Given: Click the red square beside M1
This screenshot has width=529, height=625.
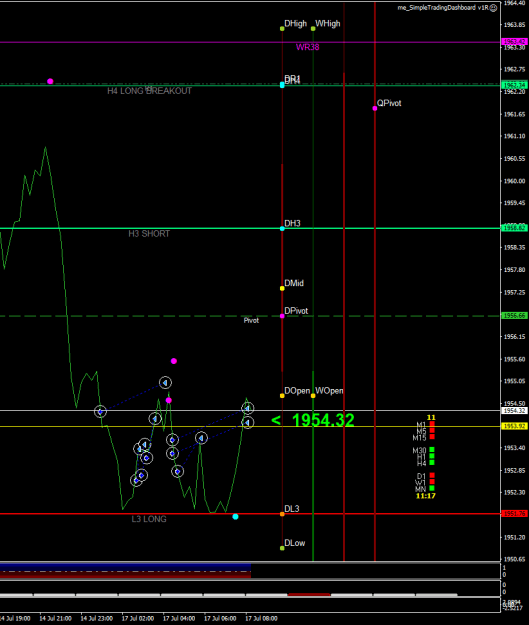Looking at the screenshot, I should click(432, 424).
